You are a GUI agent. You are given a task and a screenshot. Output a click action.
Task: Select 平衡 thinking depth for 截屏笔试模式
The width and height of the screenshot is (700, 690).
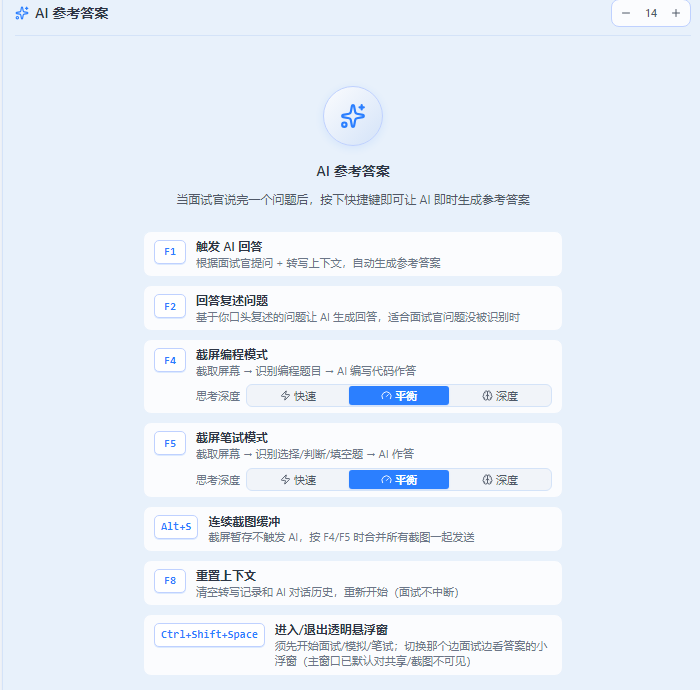(399, 480)
